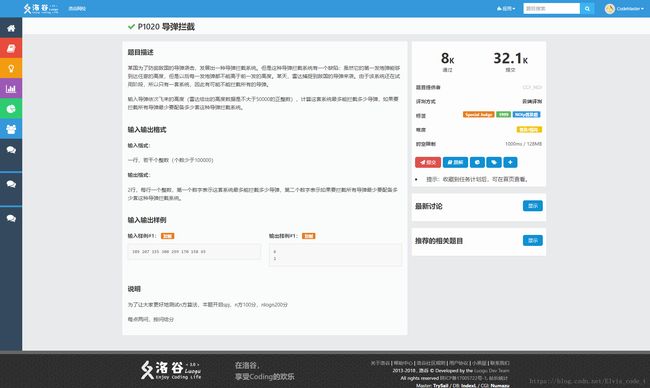Open the 应用 dropdown in header

(x=506, y=8)
